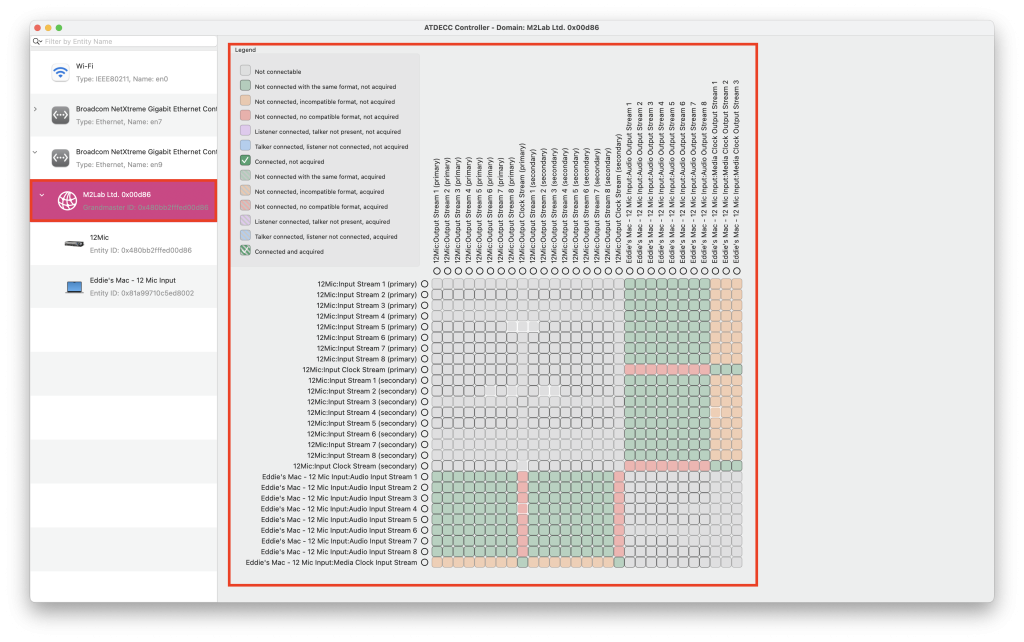Click the Wi-Fi interface icon
1024x642 pixels.
(60, 72)
